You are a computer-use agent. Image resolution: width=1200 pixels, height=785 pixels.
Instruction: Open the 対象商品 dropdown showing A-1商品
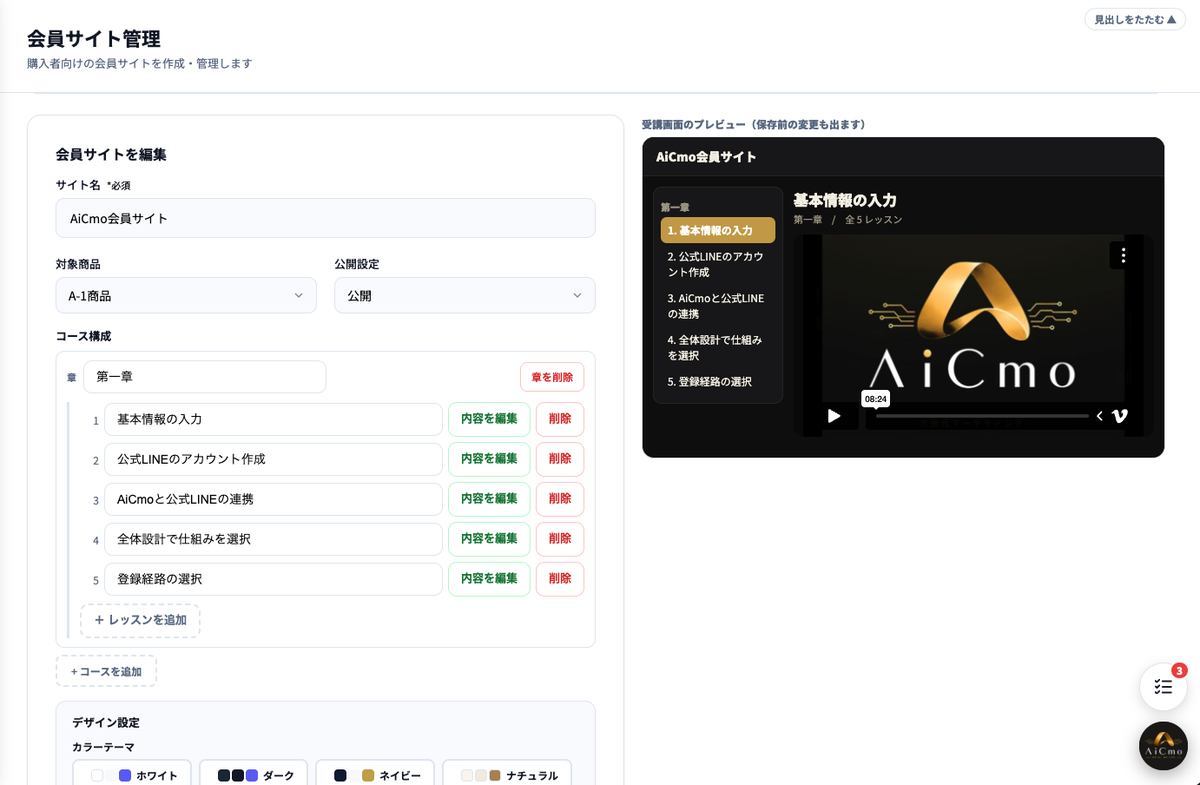[x=186, y=295]
